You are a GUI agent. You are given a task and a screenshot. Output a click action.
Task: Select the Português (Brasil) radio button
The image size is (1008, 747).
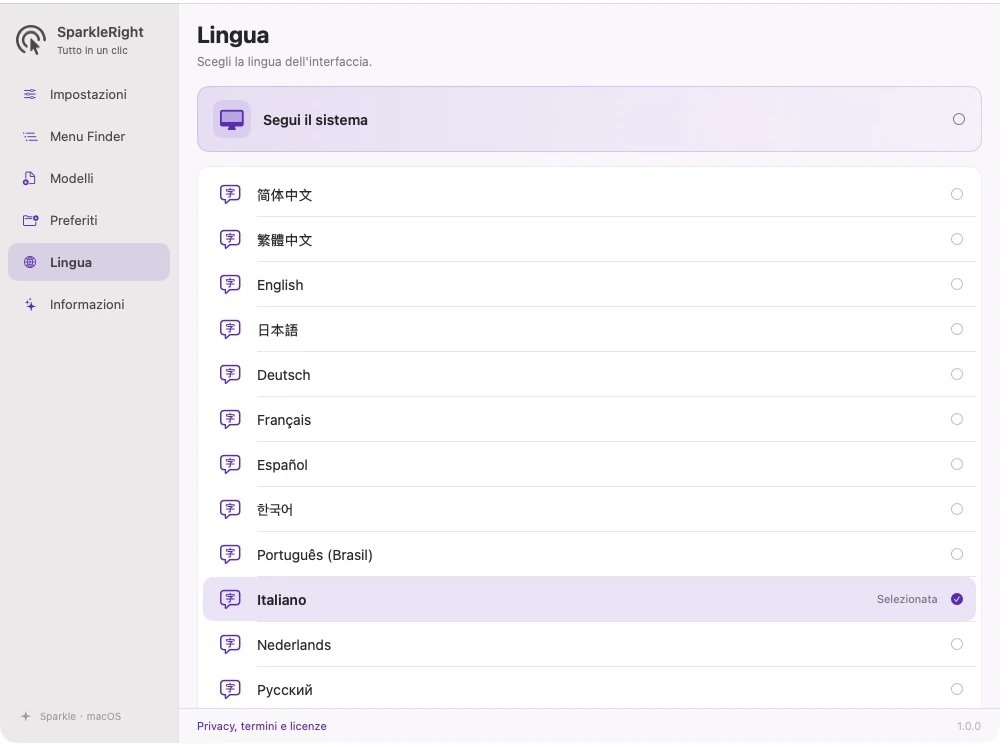(x=957, y=554)
